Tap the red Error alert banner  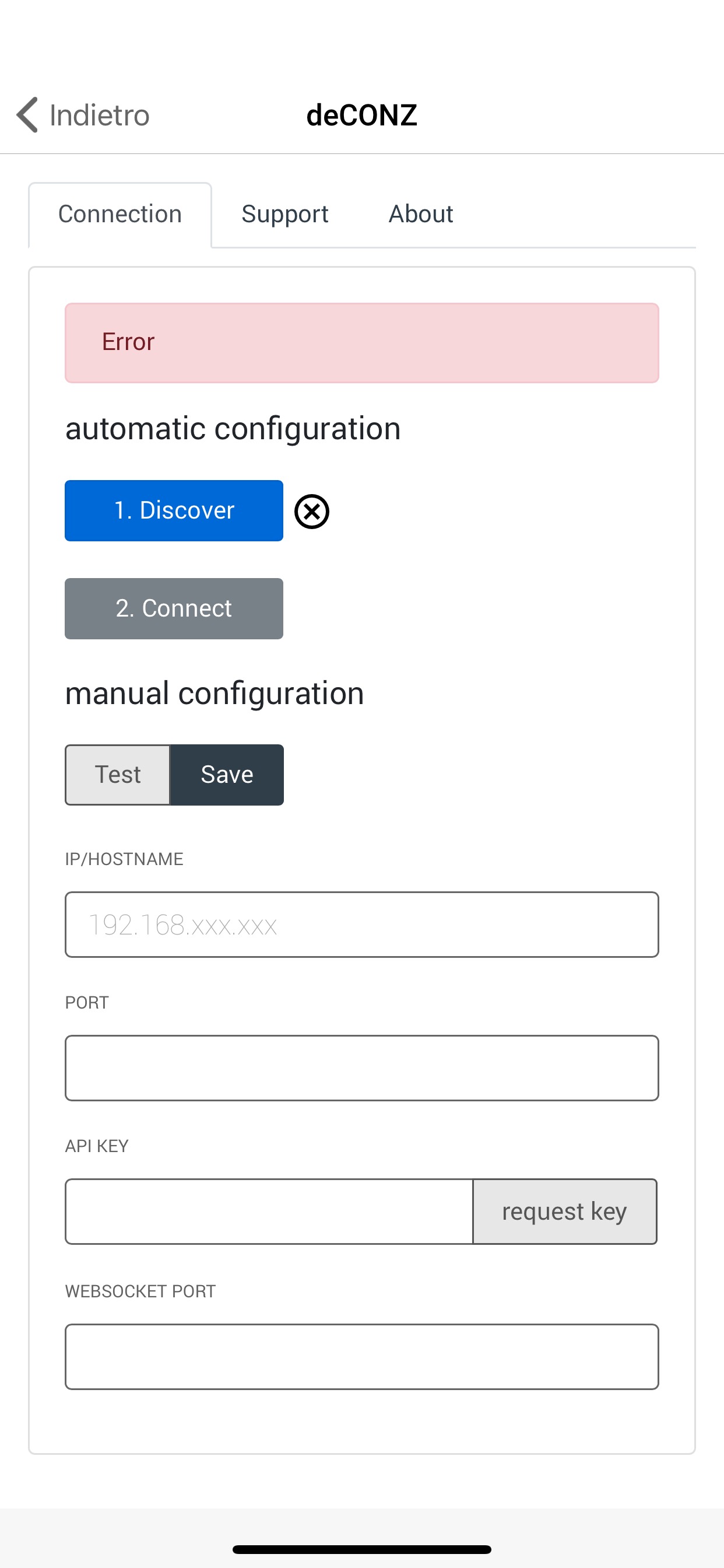click(361, 342)
